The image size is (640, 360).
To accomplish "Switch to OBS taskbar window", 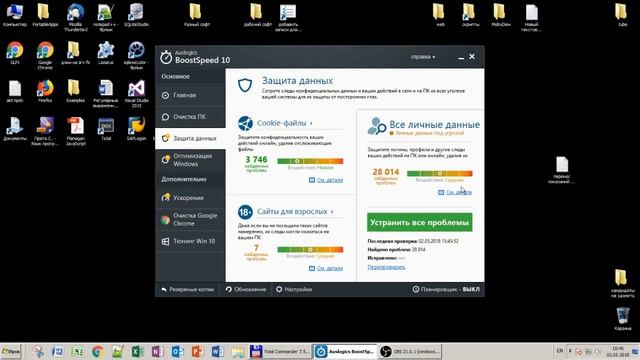I will coord(409,351).
